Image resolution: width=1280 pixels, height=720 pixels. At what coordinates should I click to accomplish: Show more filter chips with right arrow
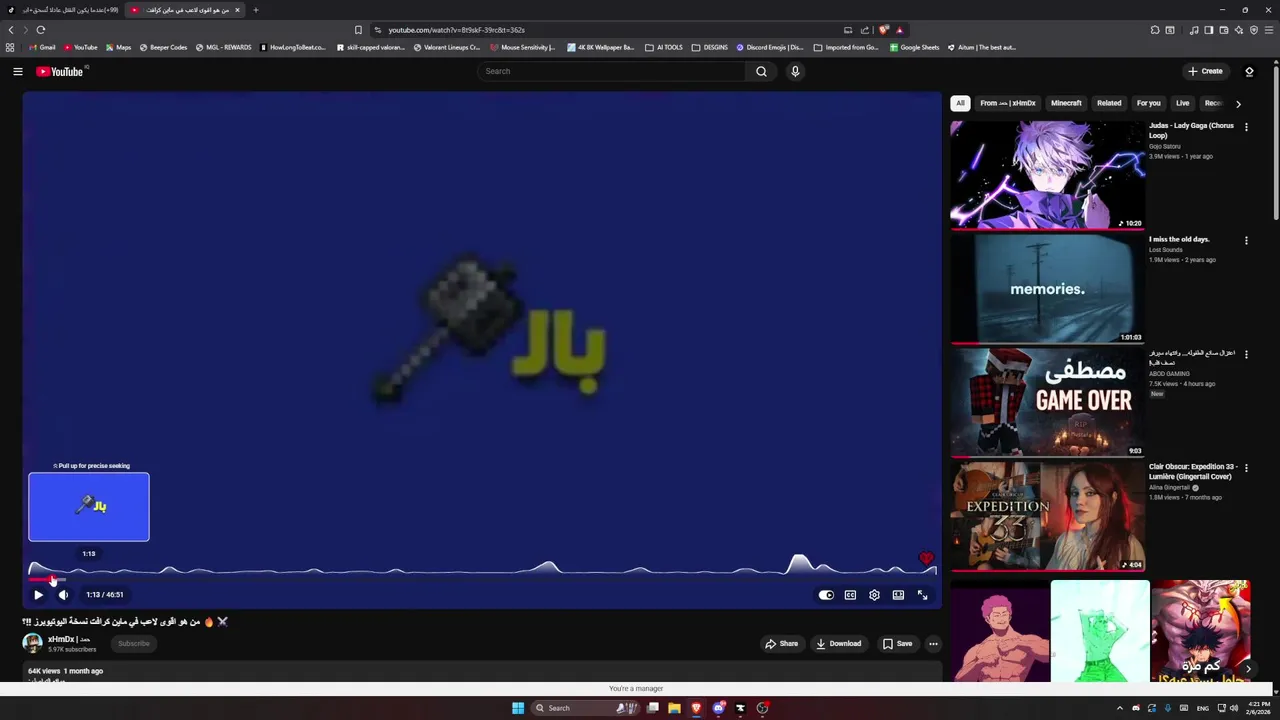(x=1238, y=103)
